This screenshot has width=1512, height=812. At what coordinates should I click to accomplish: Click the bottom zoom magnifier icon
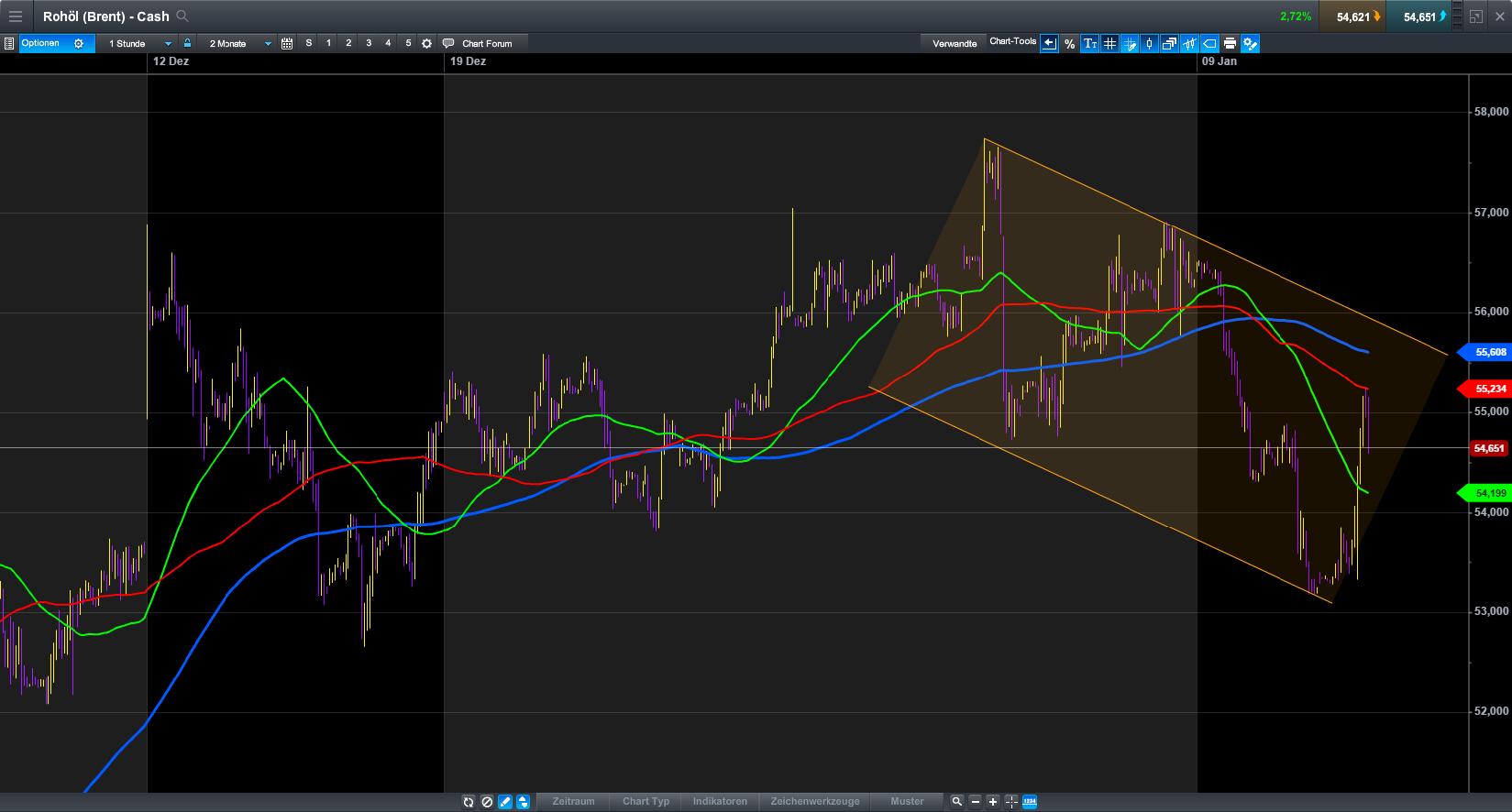(956, 802)
